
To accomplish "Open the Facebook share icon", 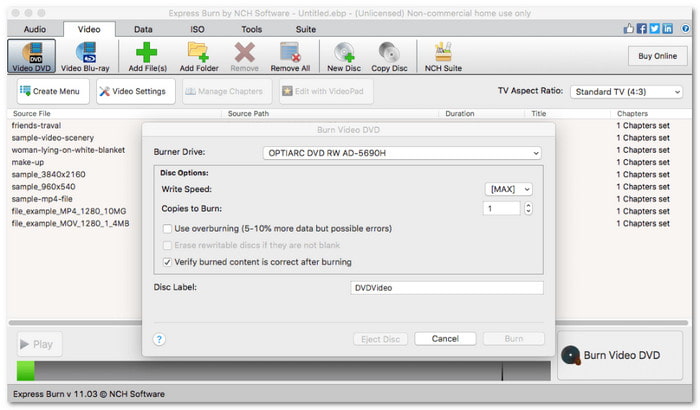I will click(642, 29).
